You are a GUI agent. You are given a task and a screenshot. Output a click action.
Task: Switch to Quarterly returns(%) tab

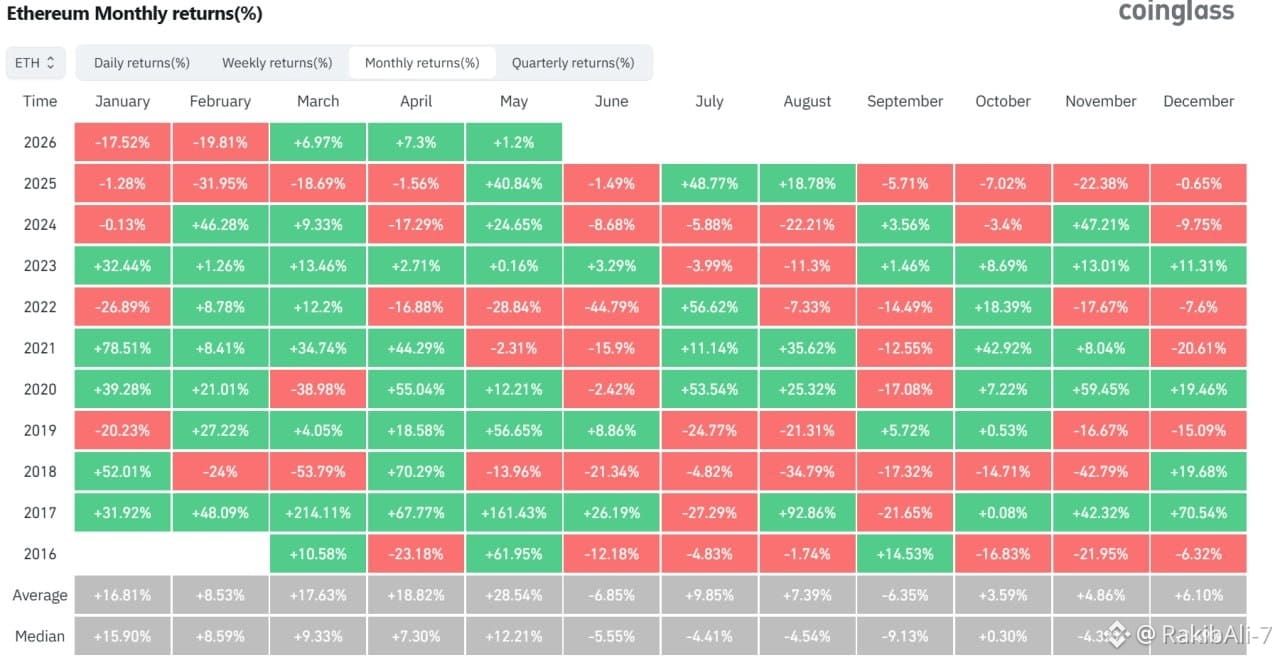pyautogui.click(x=573, y=62)
